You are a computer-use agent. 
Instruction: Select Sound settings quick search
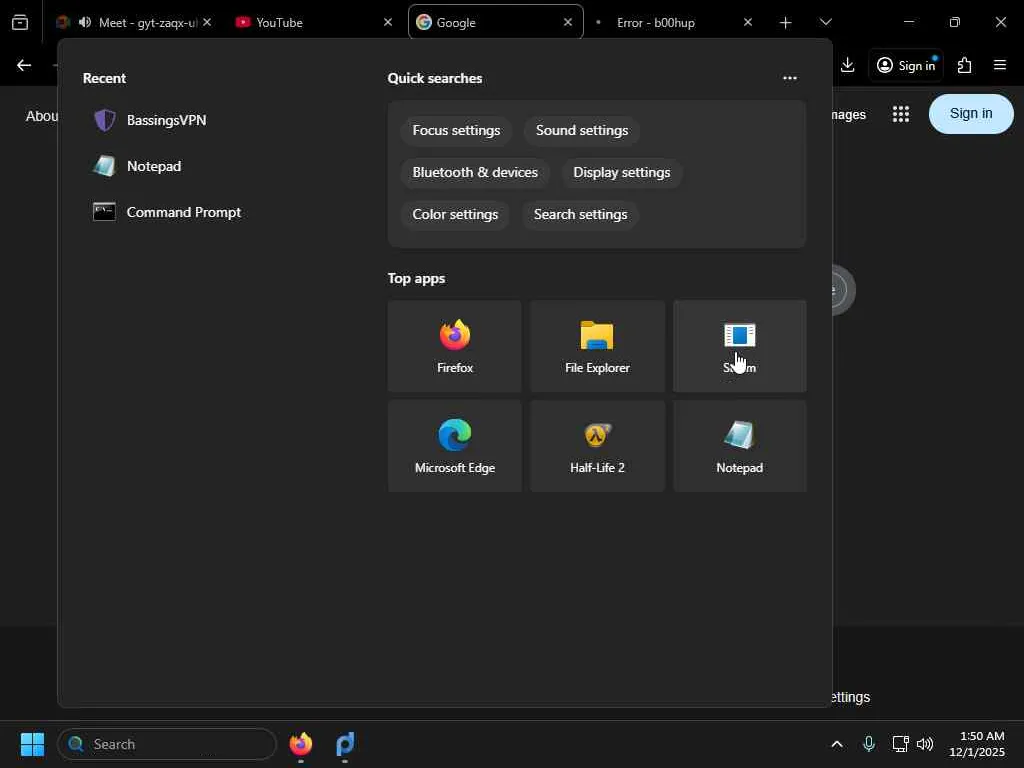pos(582,131)
